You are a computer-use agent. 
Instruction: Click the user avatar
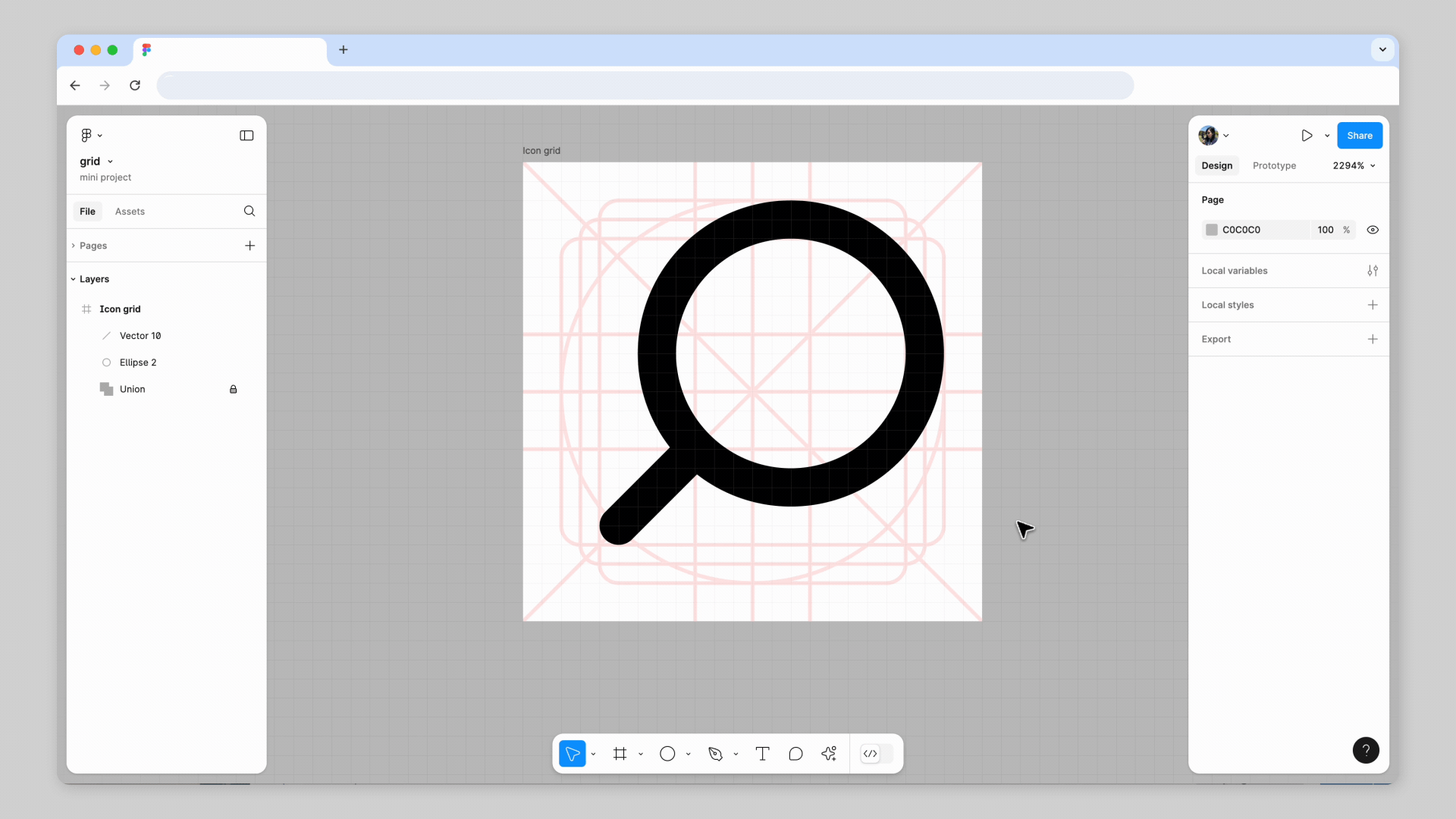pos(1208,136)
